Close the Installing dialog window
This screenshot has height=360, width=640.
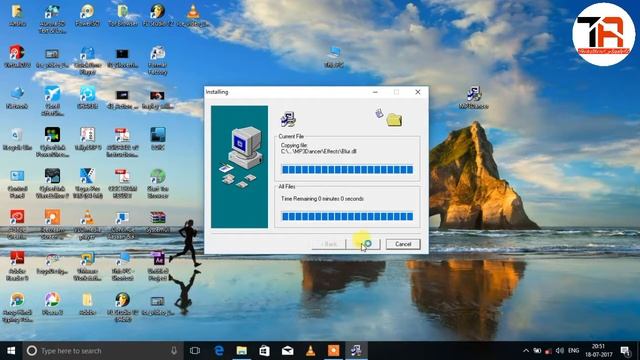pos(418,92)
